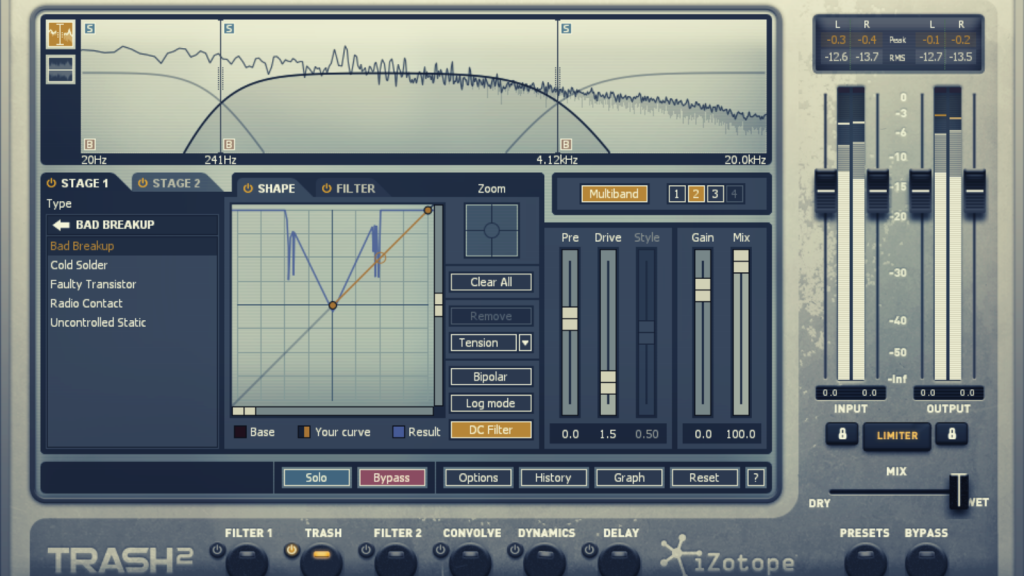1024x576 pixels.
Task: Select band count 2
Action: pos(696,194)
